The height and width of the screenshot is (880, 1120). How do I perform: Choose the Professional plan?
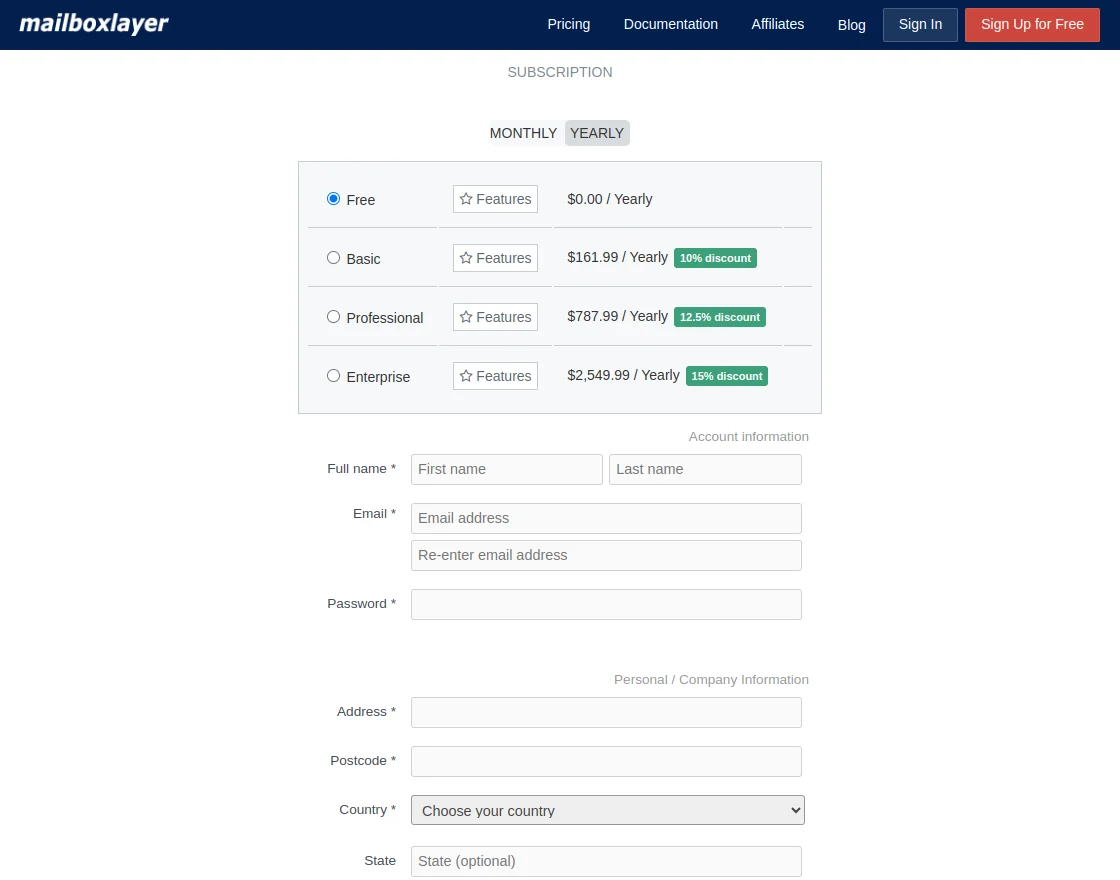[x=333, y=316]
